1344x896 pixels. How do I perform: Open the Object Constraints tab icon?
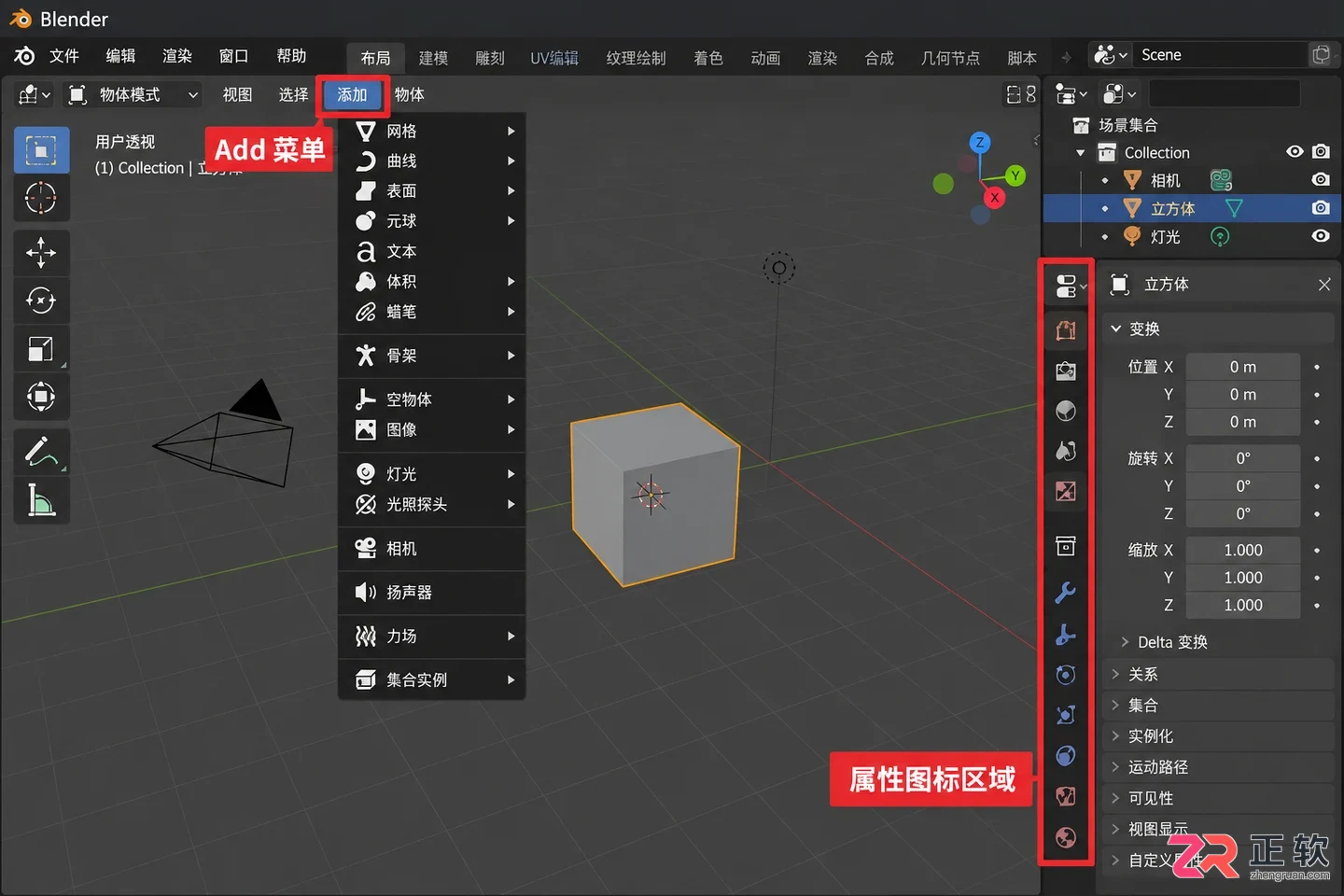point(1066,715)
